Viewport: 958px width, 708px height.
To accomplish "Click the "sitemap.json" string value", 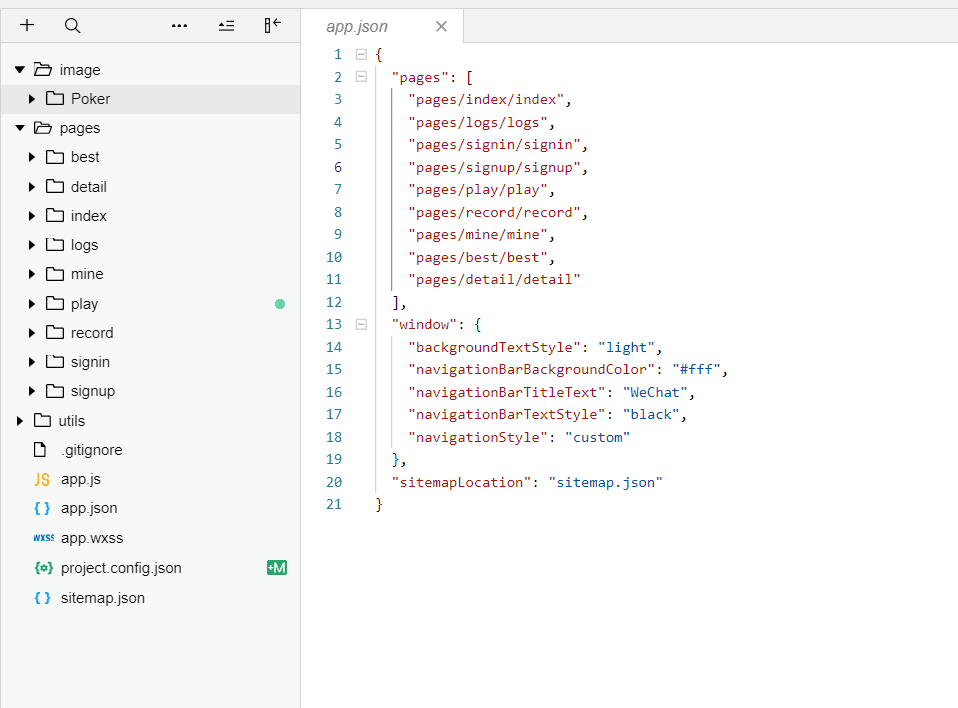I will [605, 483].
